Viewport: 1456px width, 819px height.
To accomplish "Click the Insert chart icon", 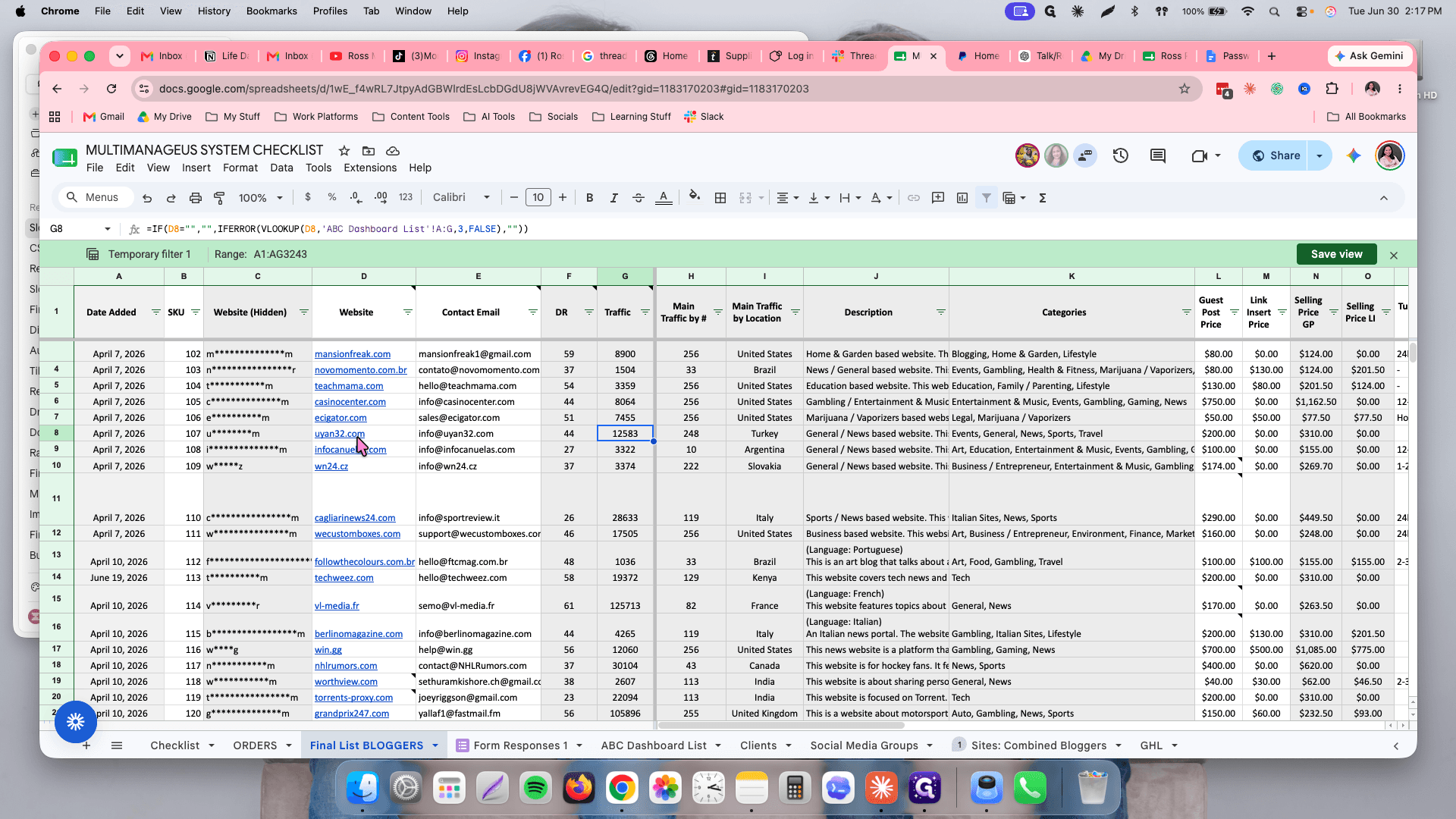I will 962,198.
